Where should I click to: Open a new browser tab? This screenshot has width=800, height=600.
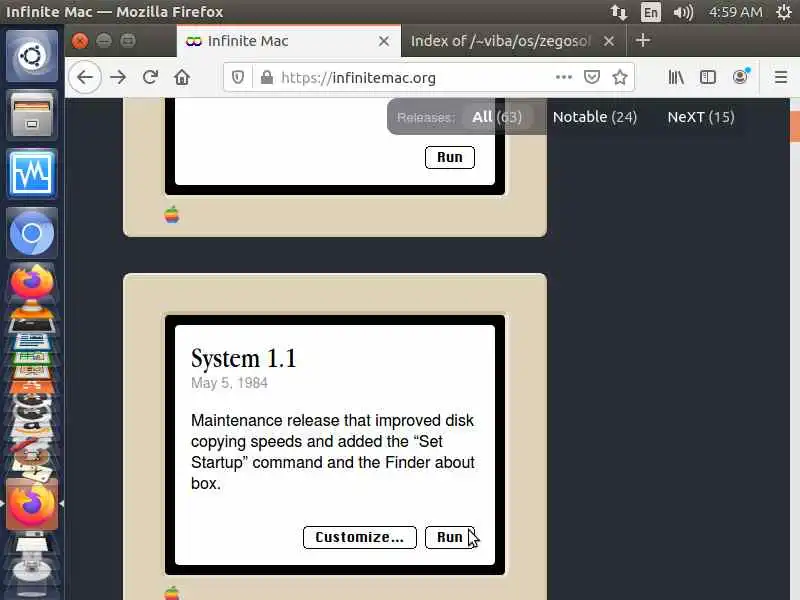(x=643, y=40)
